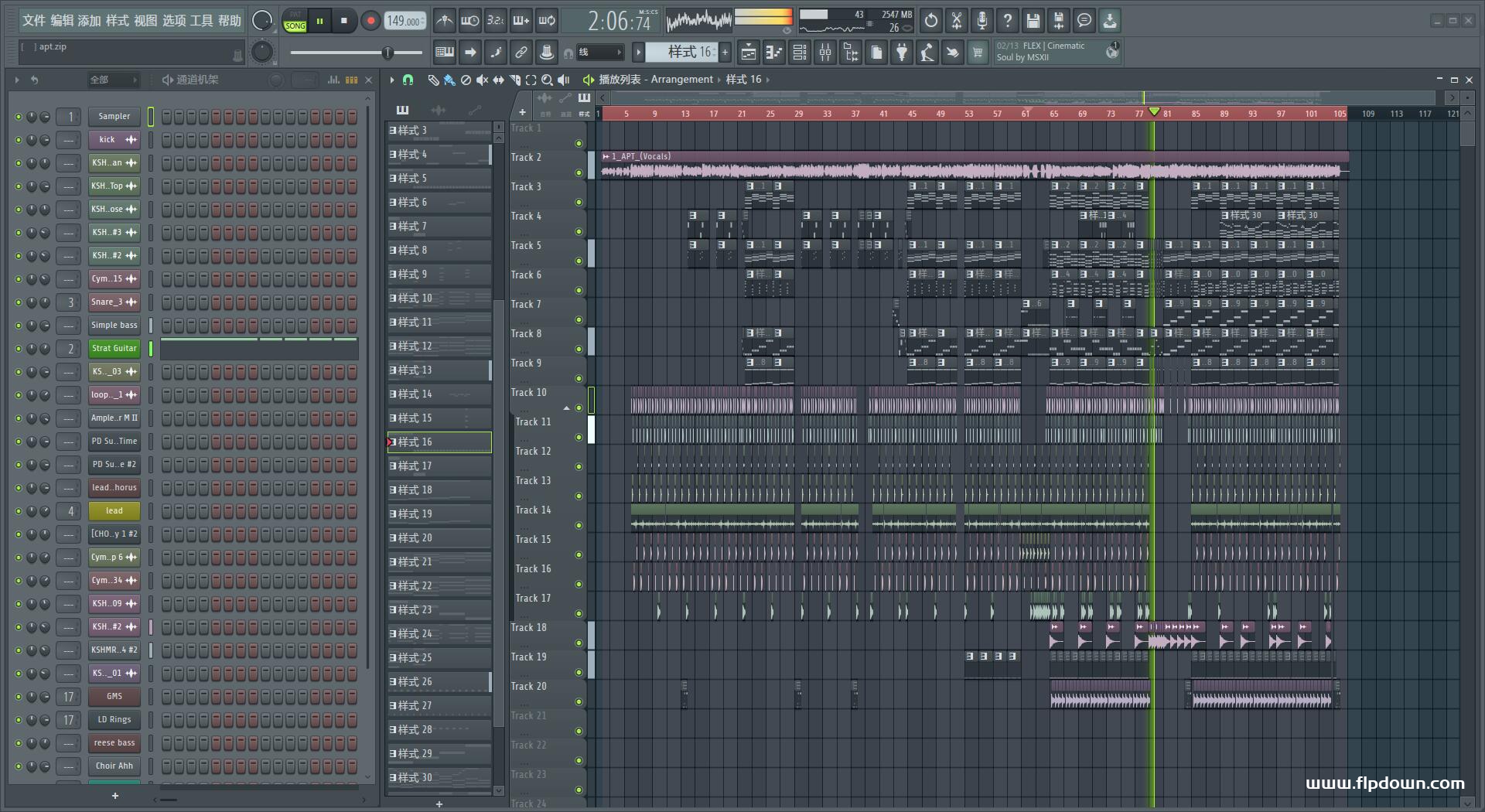This screenshot has height=812, width=1485.
Task: Open the Mixer view
Action: tap(825, 53)
